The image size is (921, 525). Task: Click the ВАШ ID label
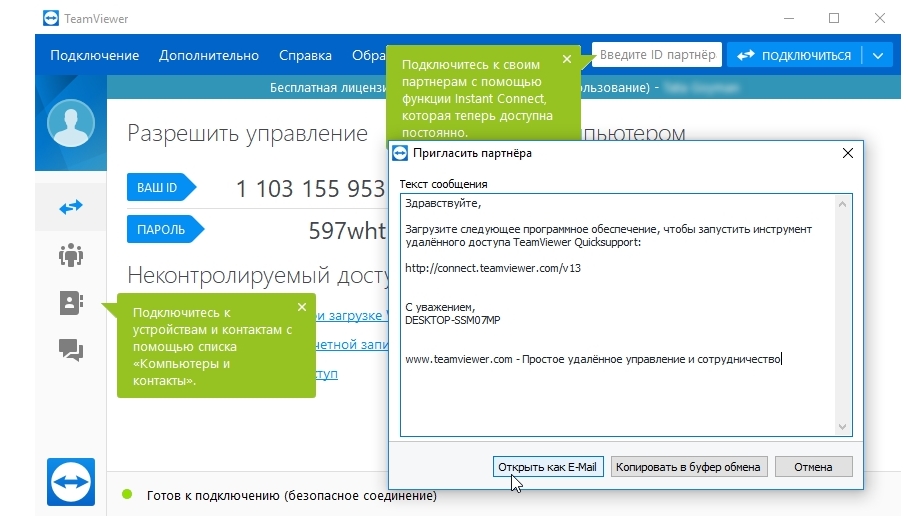(161, 187)
